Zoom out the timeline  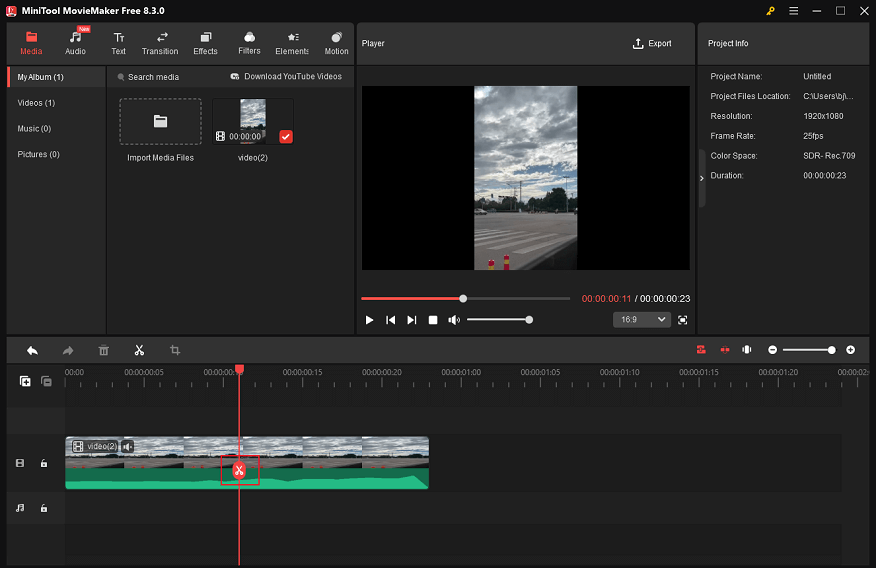pos(772,350)
